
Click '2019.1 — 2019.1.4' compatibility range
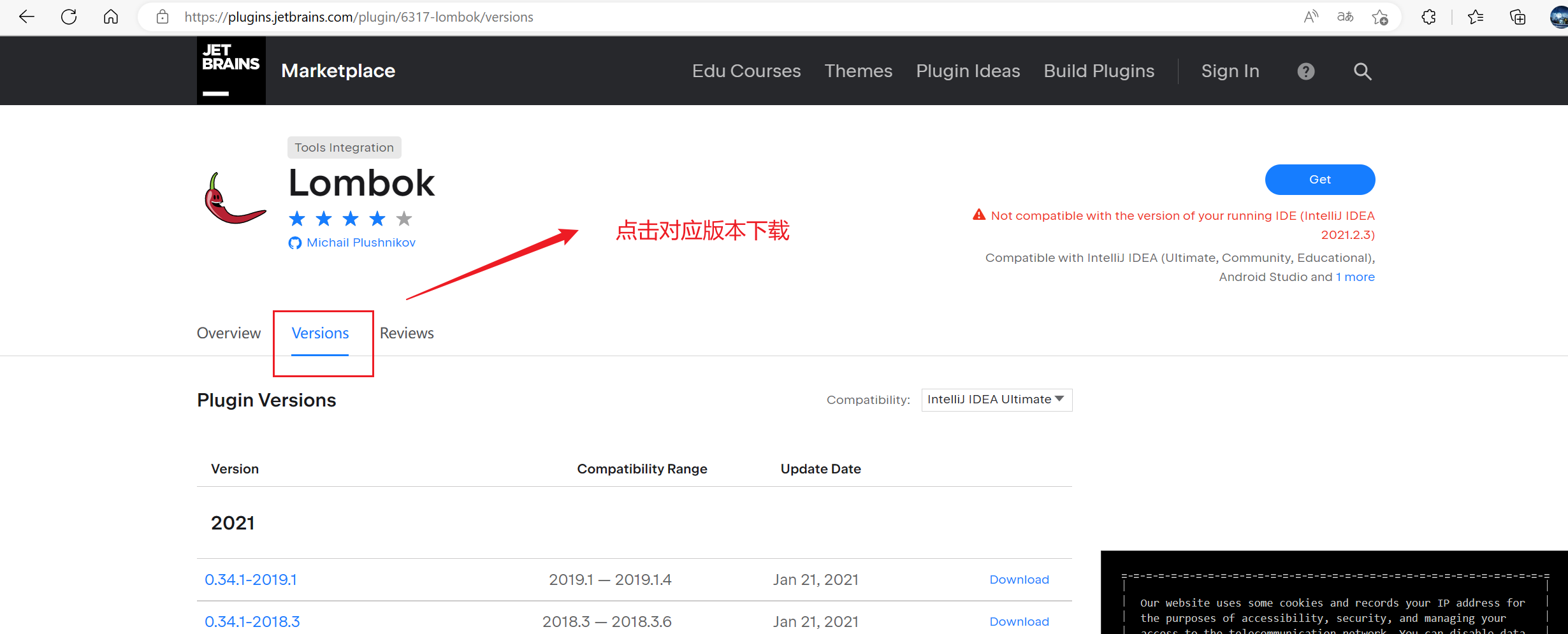point(610,580)
